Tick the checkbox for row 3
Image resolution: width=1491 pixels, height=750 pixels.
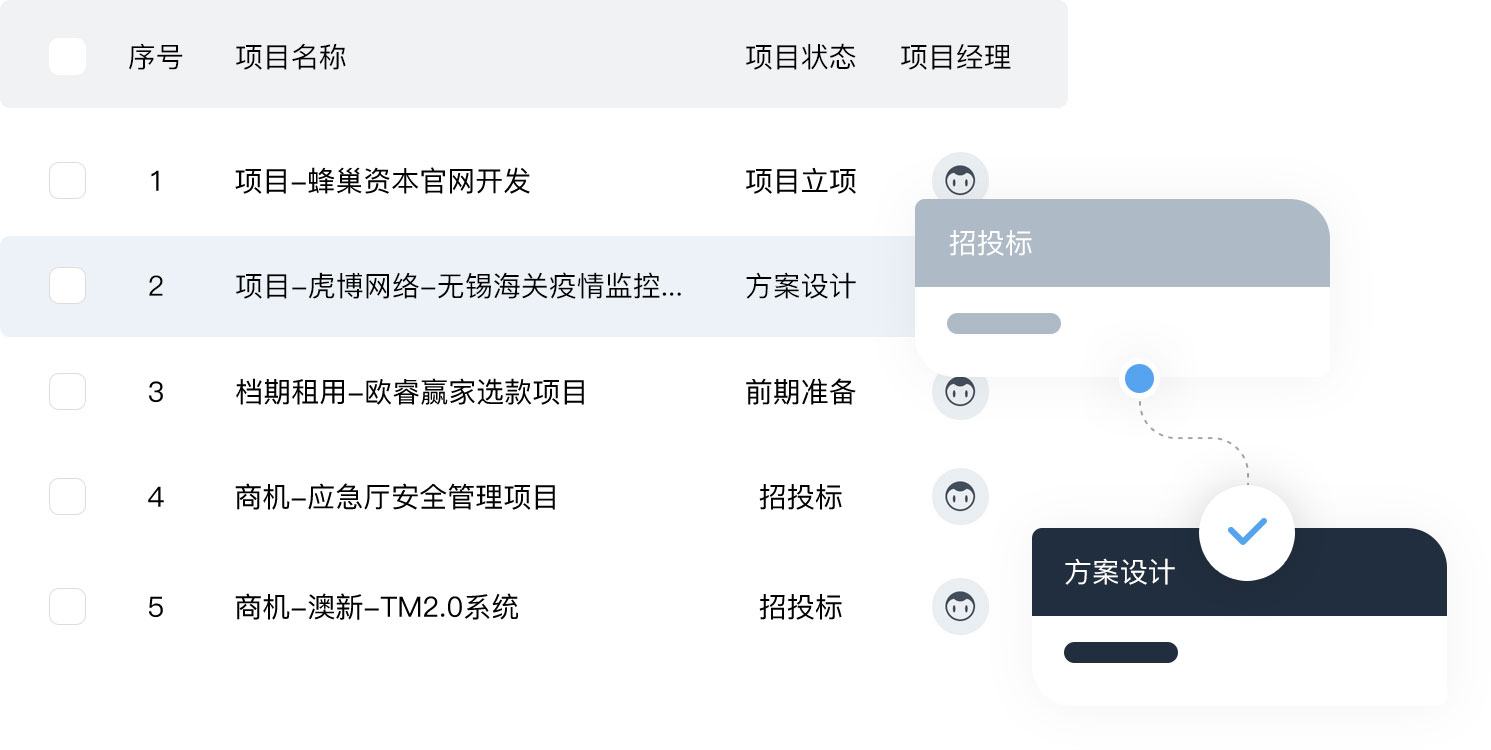[67, 392]
